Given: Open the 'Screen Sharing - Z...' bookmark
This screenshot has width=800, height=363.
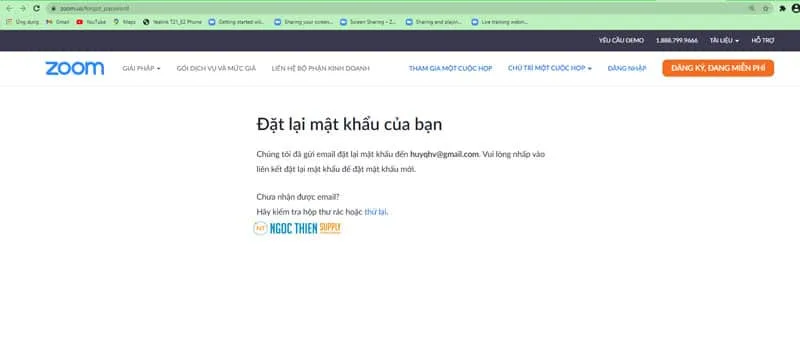Looking at the screenshot, I should [x=368, y=22].
